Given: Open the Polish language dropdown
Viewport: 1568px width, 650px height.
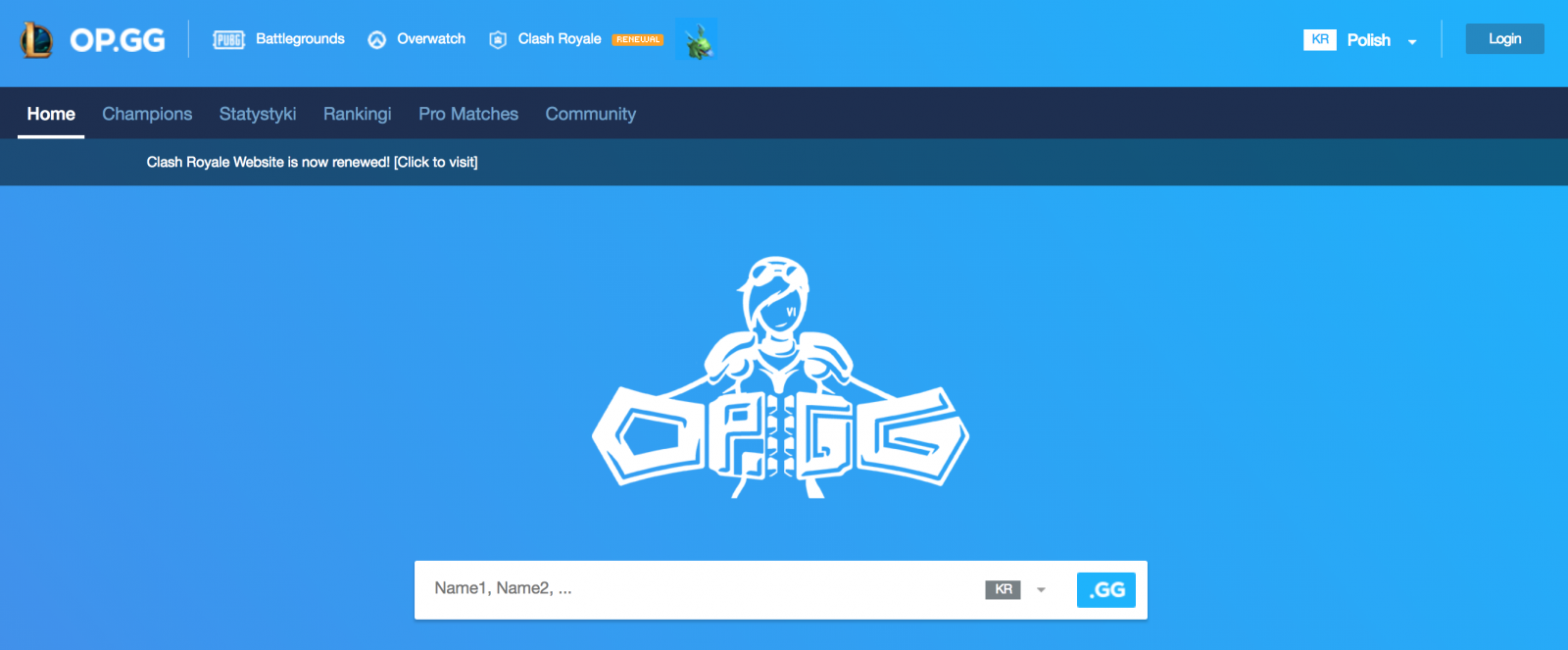Looking at the screenshot, I should pos(1369,40).
